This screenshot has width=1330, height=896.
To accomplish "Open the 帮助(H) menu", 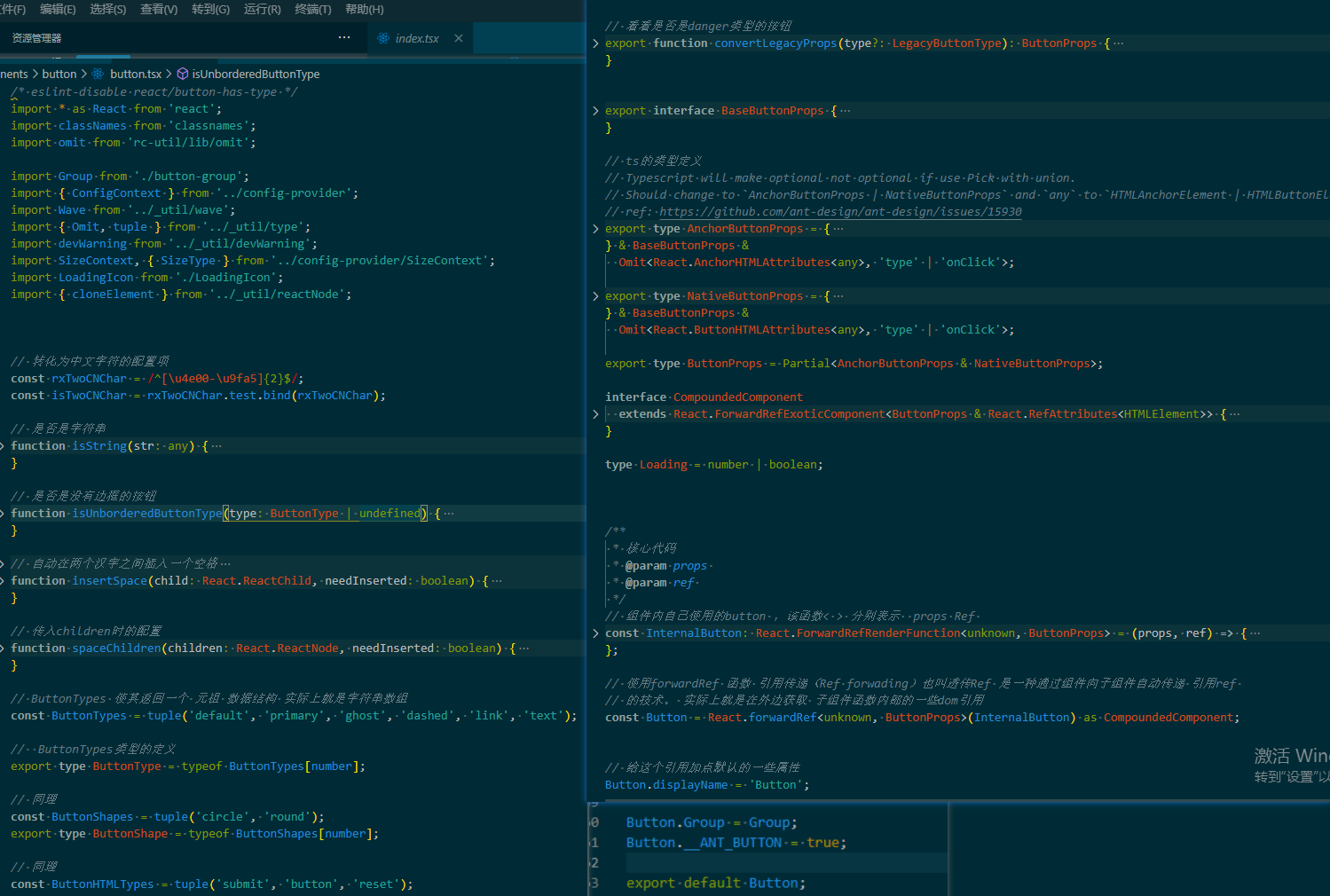I will click(364, 9).
